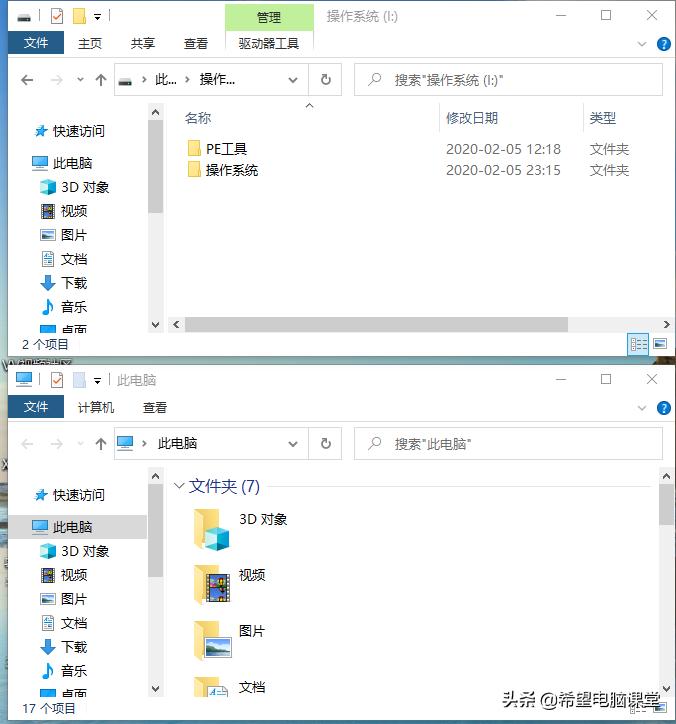Viewport: 676px width, 724px height.
Task: Click the Properties quick-access icon in 此电脑 window
Action: click(57, 380)
